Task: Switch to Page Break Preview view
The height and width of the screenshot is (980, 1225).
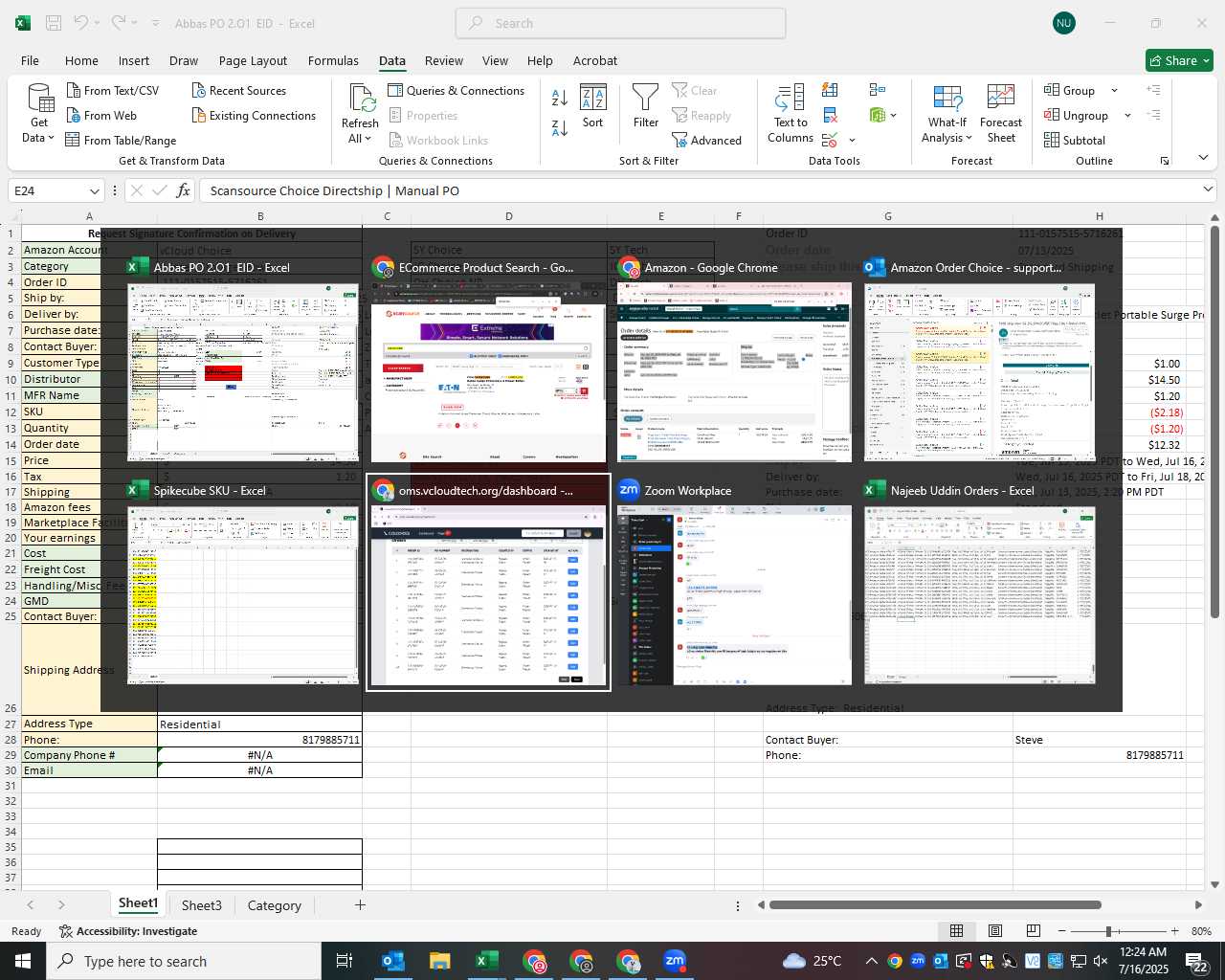Action: 1033,930
